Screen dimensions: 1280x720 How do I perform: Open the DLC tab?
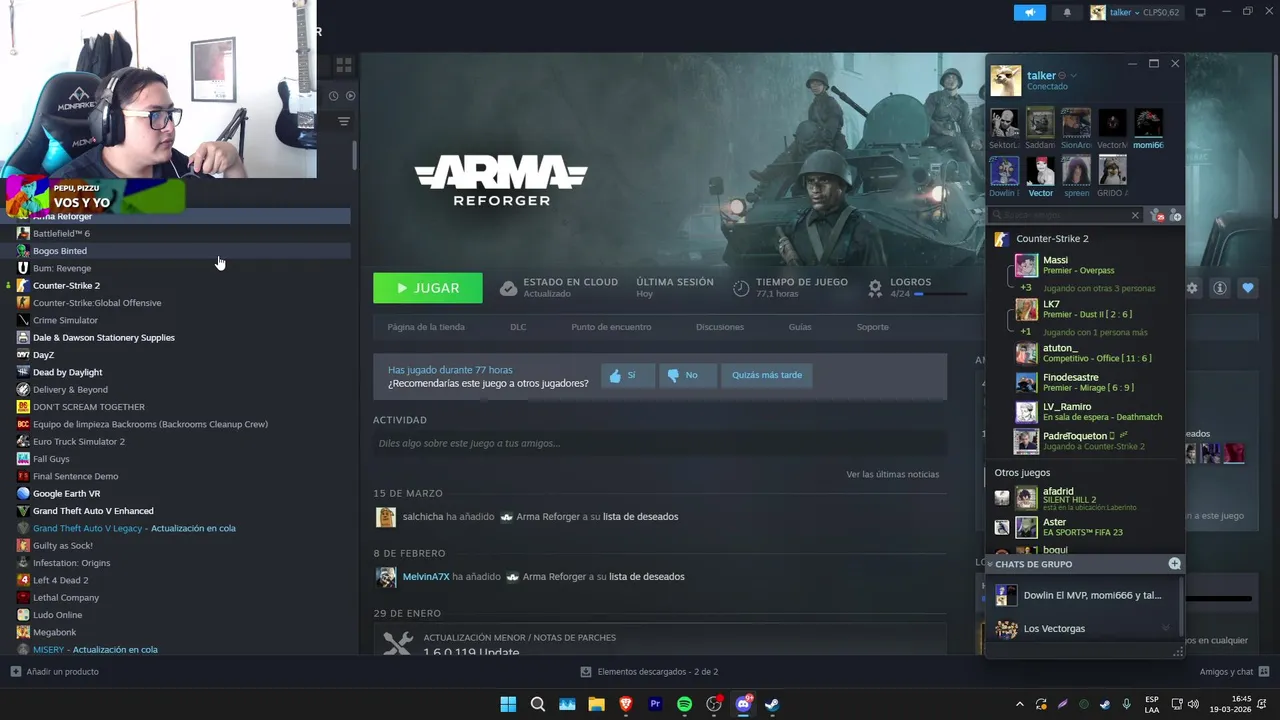click(518, 327)
